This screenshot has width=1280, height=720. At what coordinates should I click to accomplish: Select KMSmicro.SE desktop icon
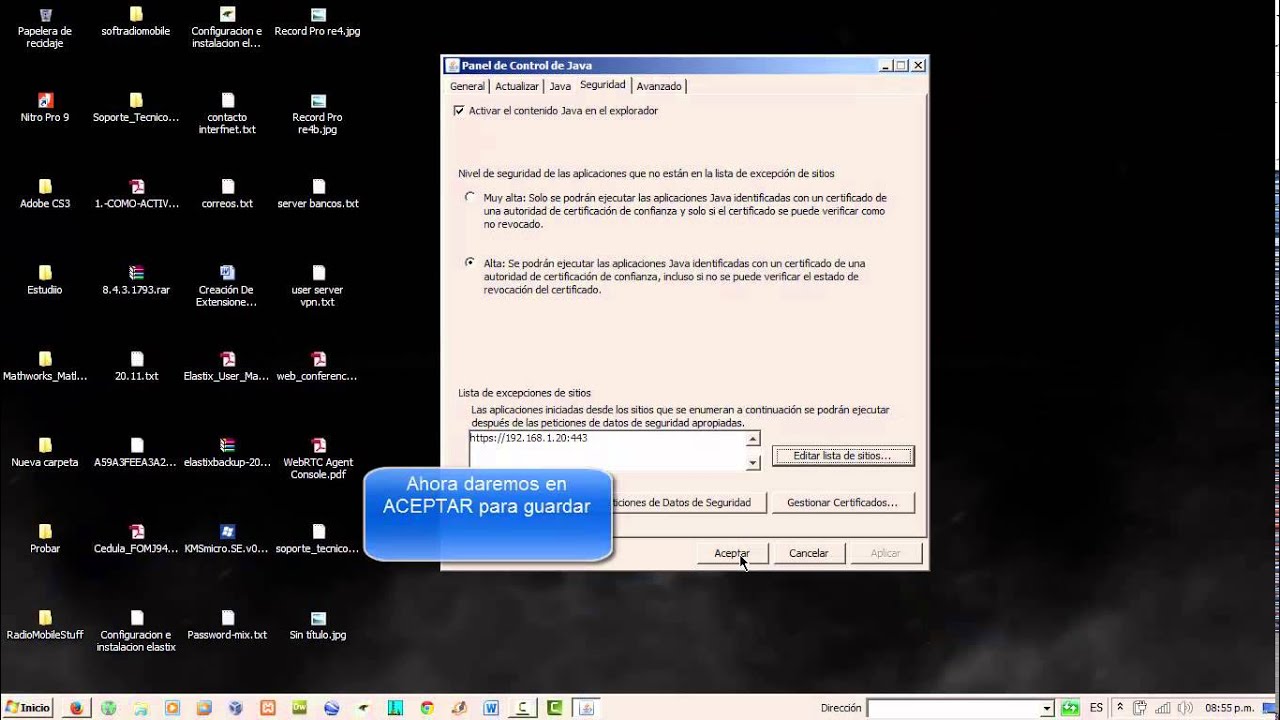pos(227,539)
